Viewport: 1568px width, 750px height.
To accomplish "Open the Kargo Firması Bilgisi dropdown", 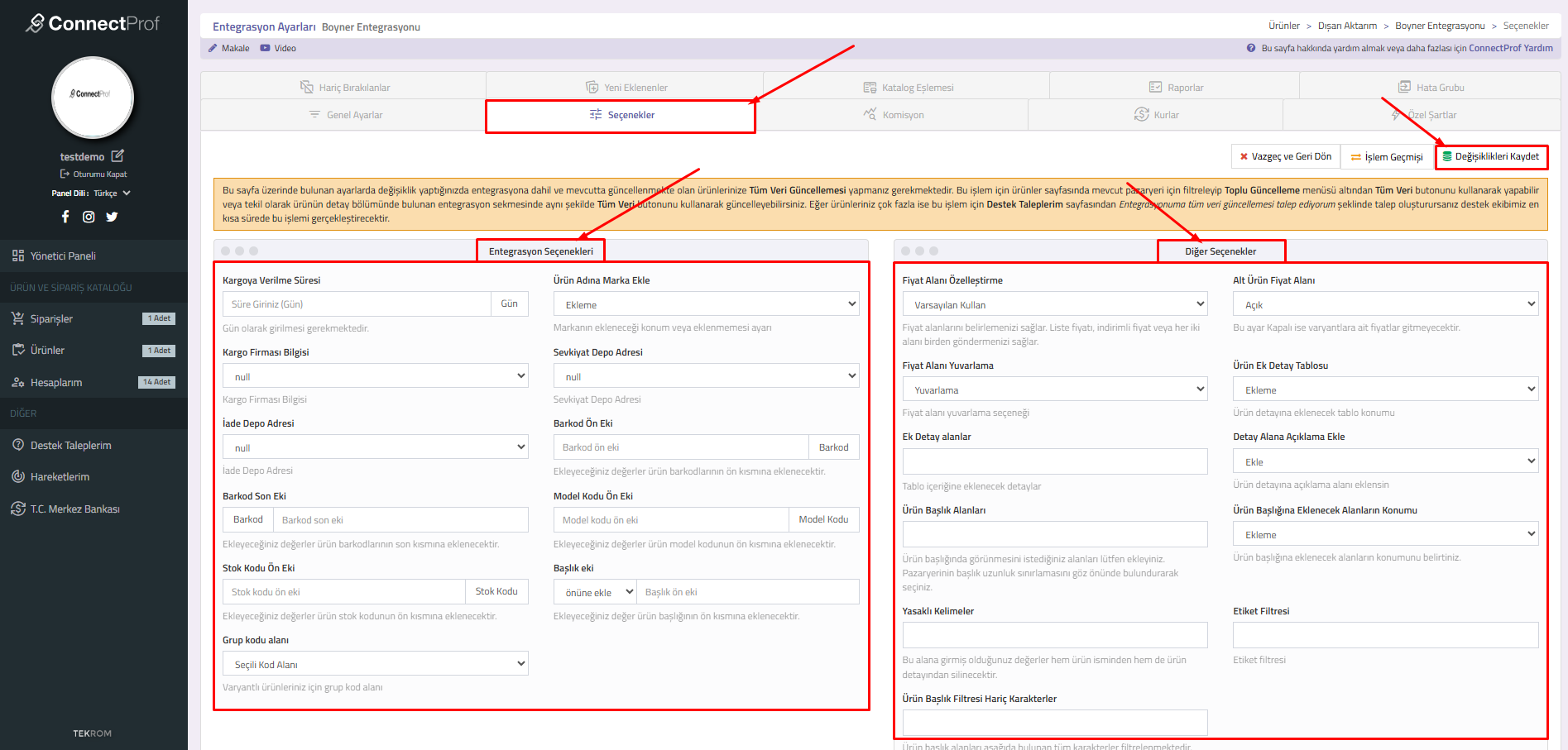I will point(375,376).
